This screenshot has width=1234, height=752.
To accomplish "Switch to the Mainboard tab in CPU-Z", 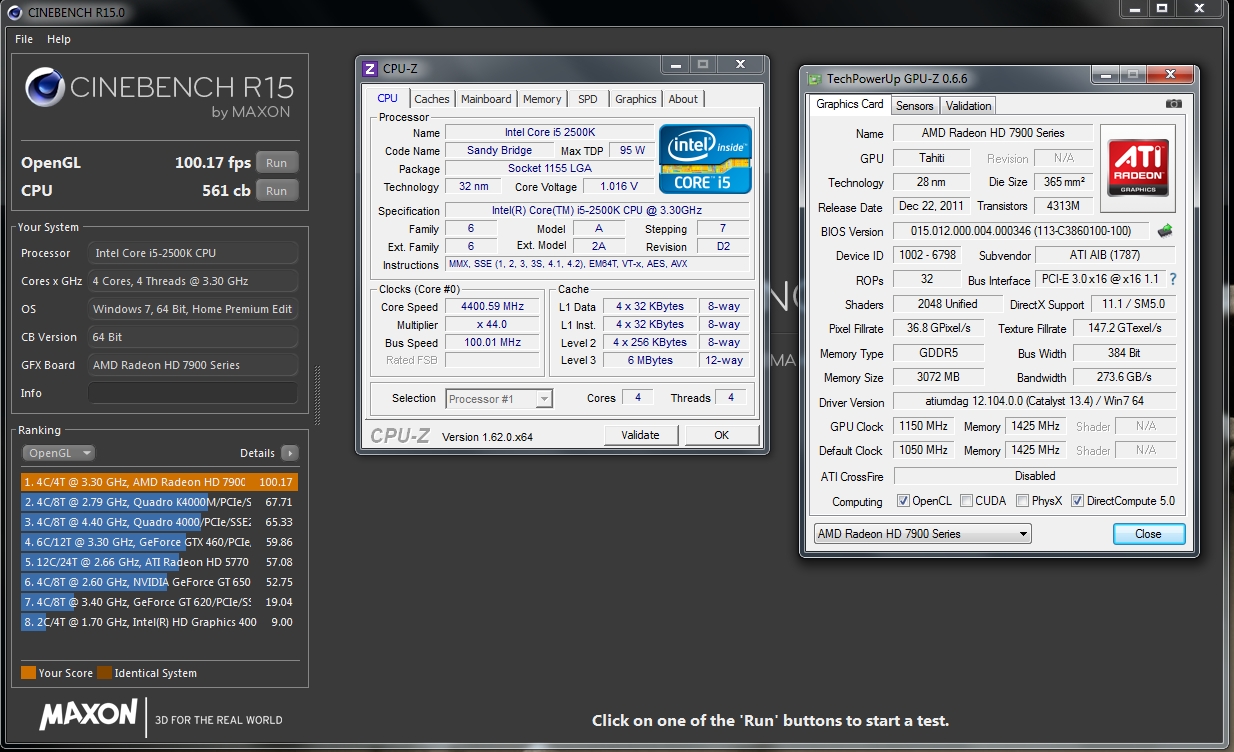I will (x=486, y=99).
